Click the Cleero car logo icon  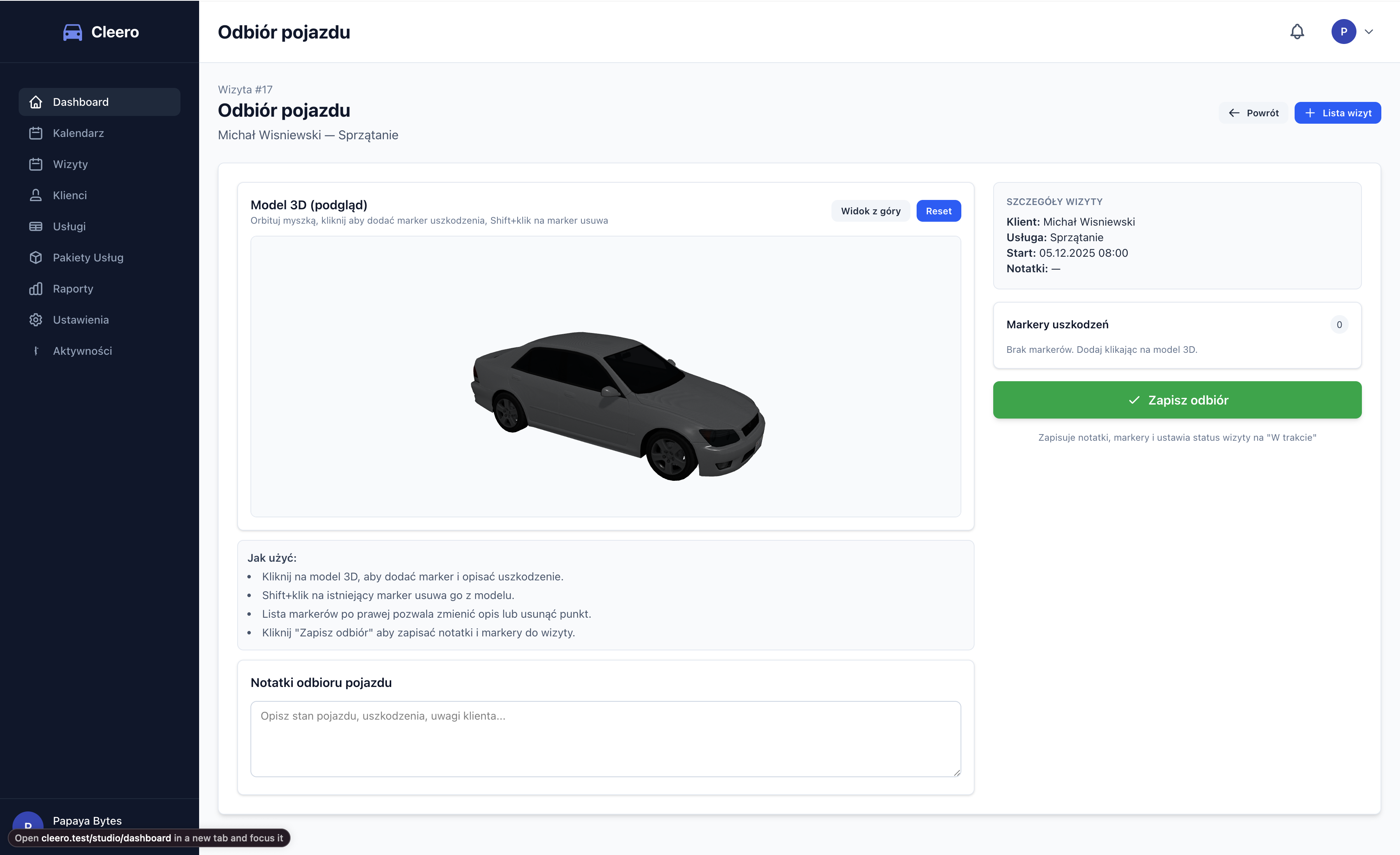(72, 32)
